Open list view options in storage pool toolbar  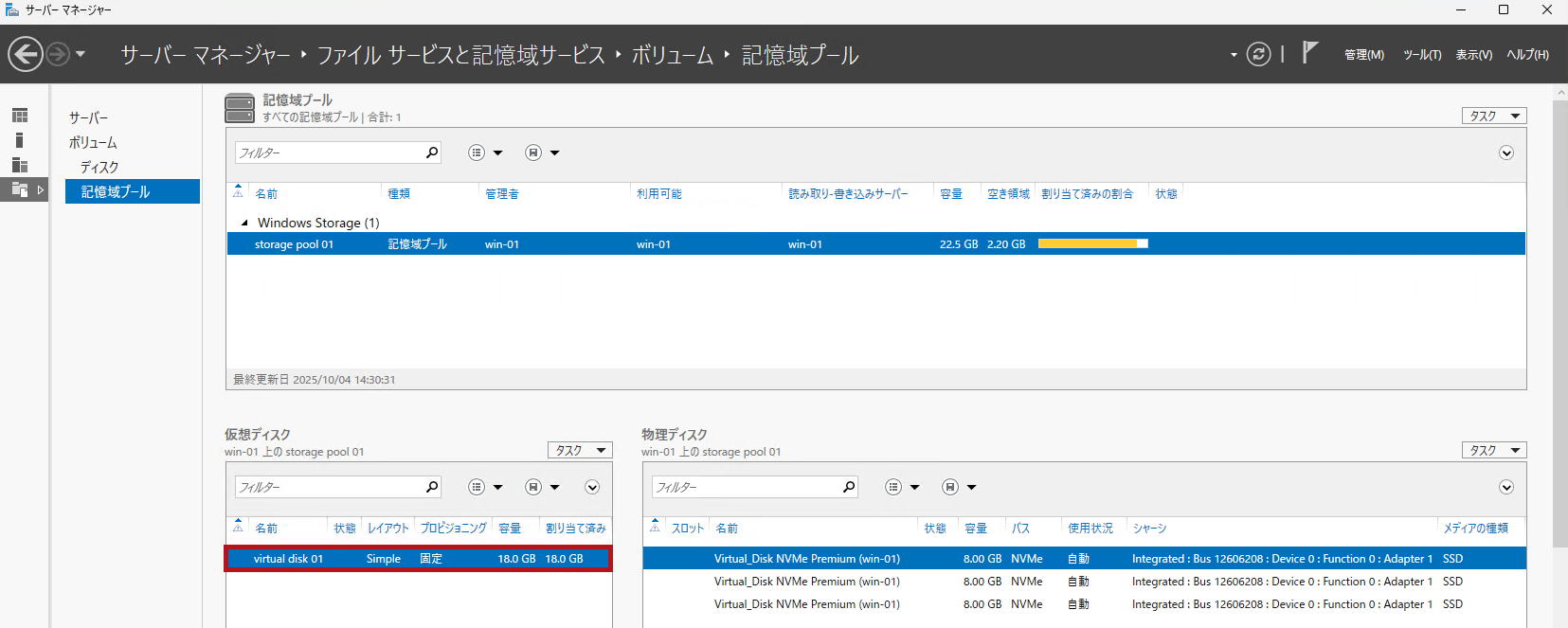(477, 153)
